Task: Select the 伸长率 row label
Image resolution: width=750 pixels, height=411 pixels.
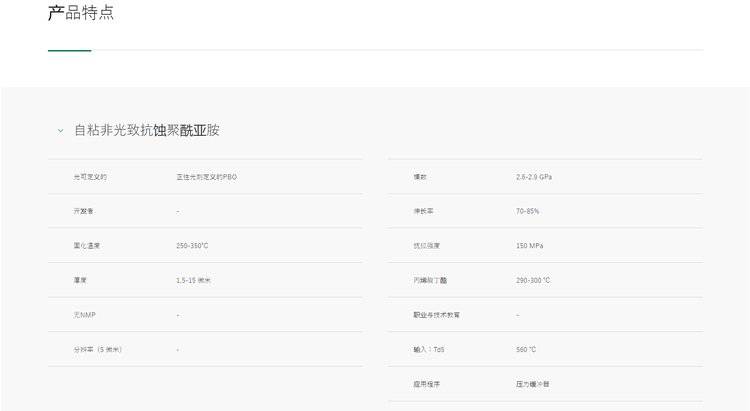Action: click(424, 211)
